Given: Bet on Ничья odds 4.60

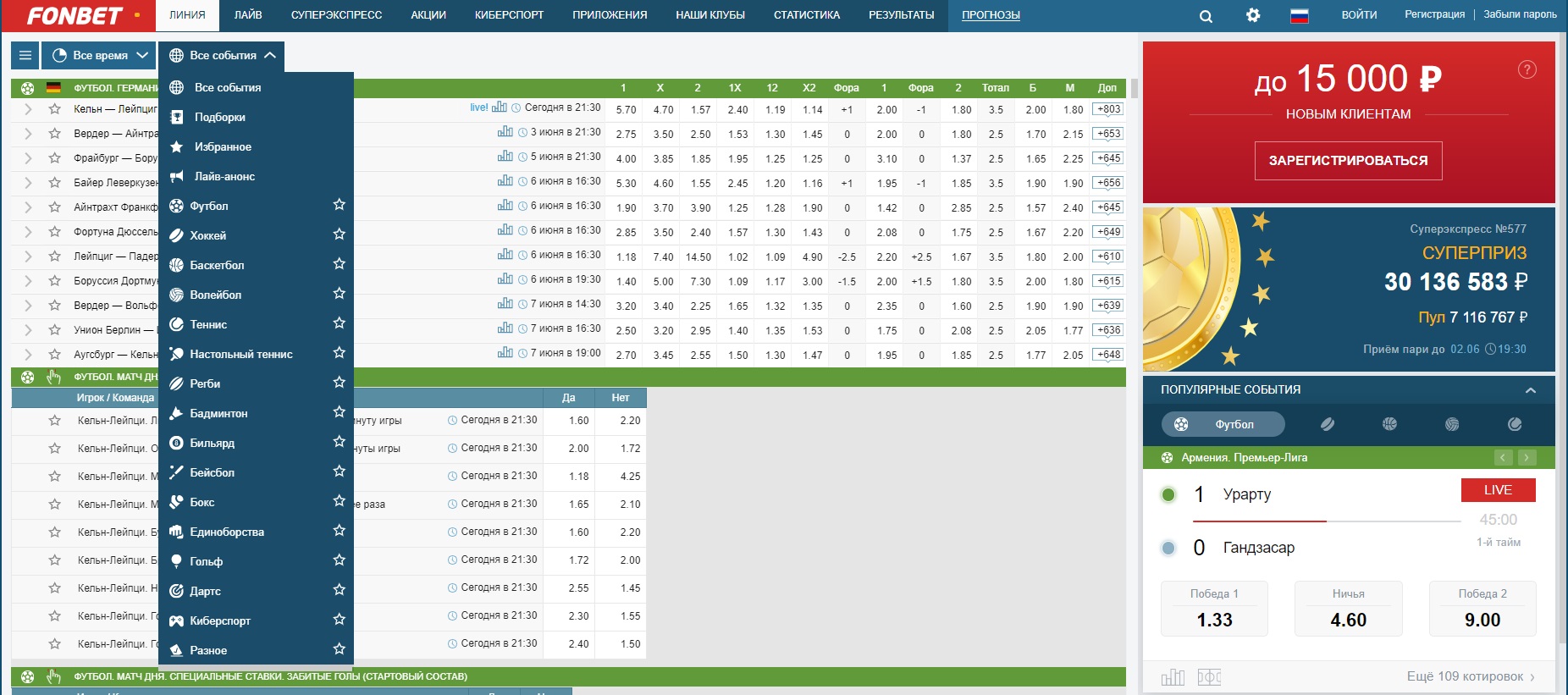Looking at the screenshot, I should point(1348,609).
